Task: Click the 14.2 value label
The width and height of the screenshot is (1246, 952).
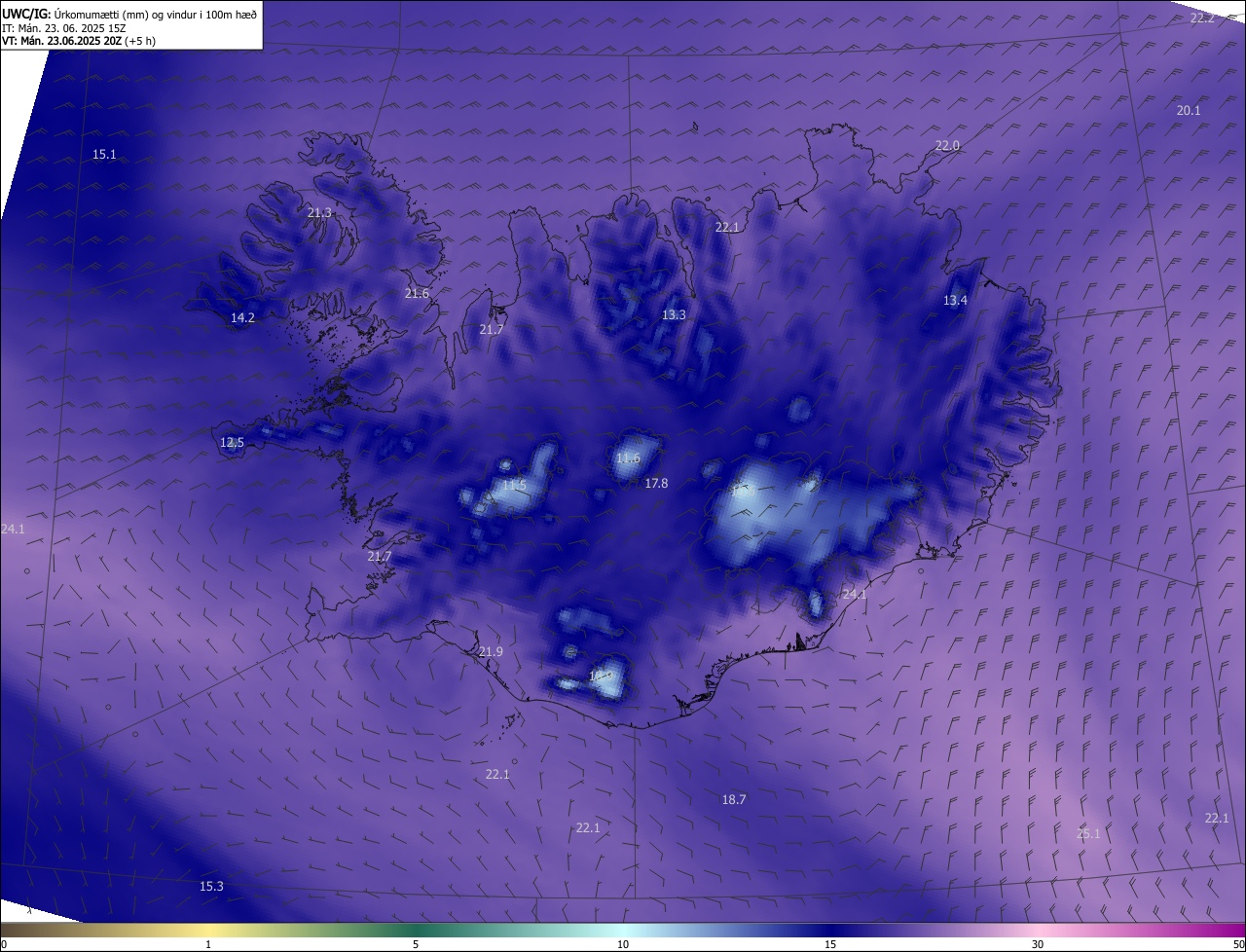Action: pyautogui.click(x=242, y=318)
